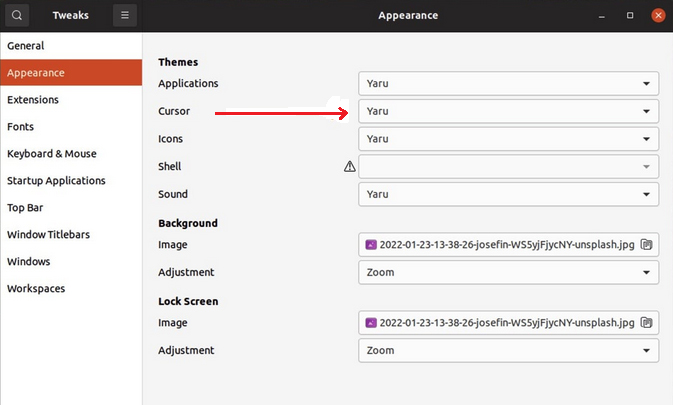Viewport: 673px width, 405px height.
Task: Click the Icons label
Action: coord(170,139)
